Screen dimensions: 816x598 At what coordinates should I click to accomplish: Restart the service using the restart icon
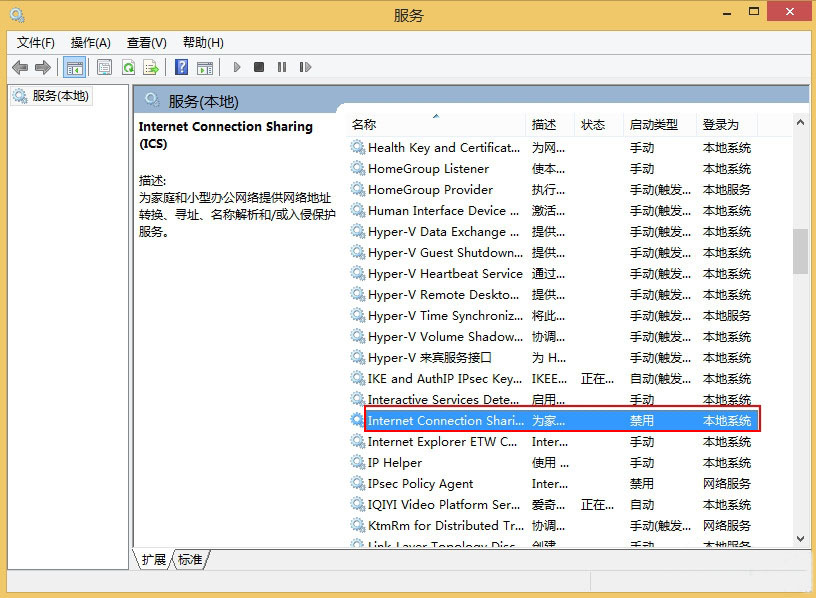click(305, 67)
